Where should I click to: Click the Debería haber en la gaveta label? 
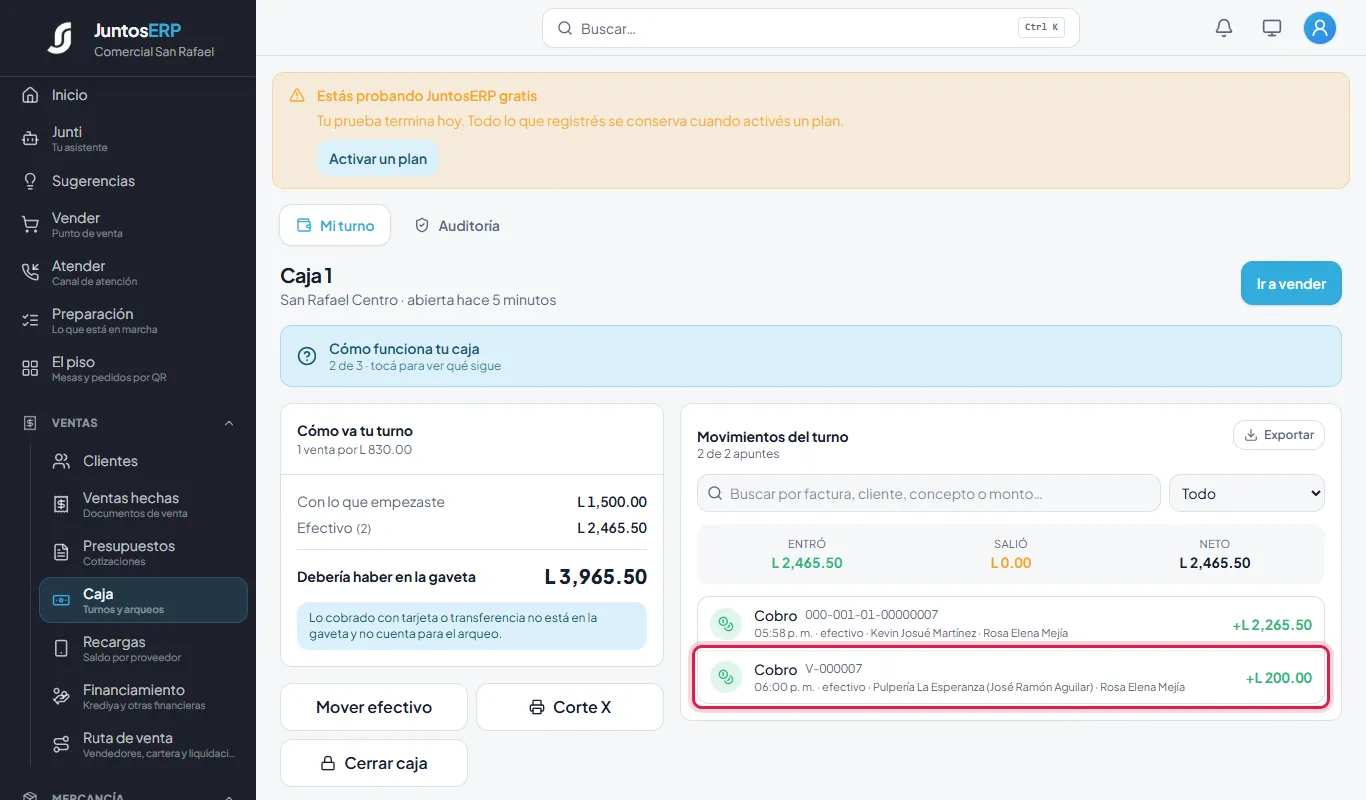(x=386, y=577)
